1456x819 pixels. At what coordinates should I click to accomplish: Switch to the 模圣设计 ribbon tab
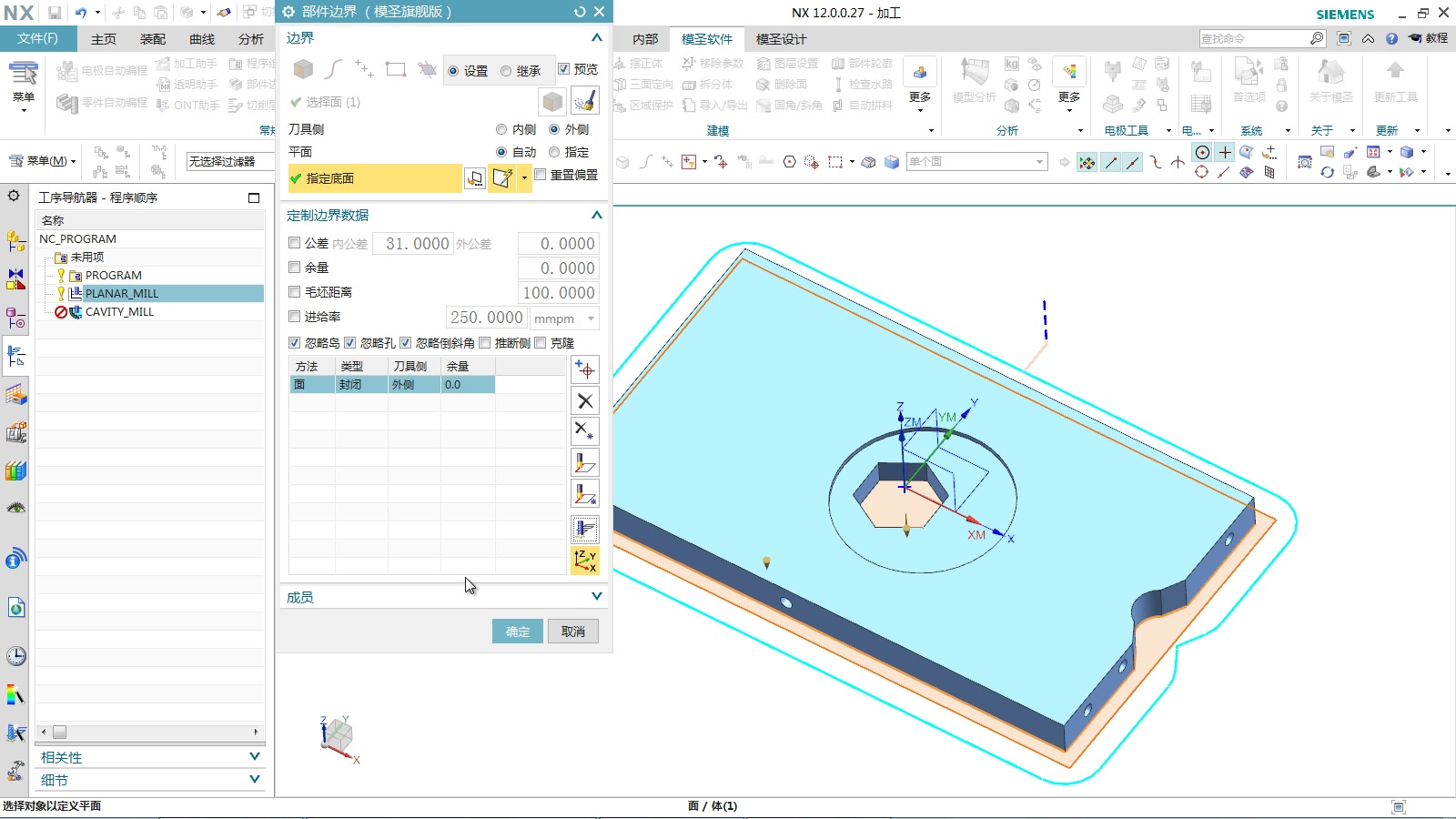782,39
